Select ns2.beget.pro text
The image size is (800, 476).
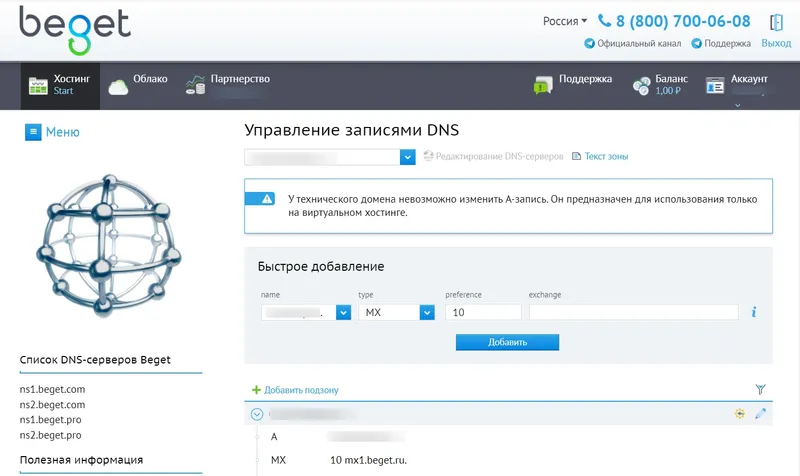pos(50,435)
